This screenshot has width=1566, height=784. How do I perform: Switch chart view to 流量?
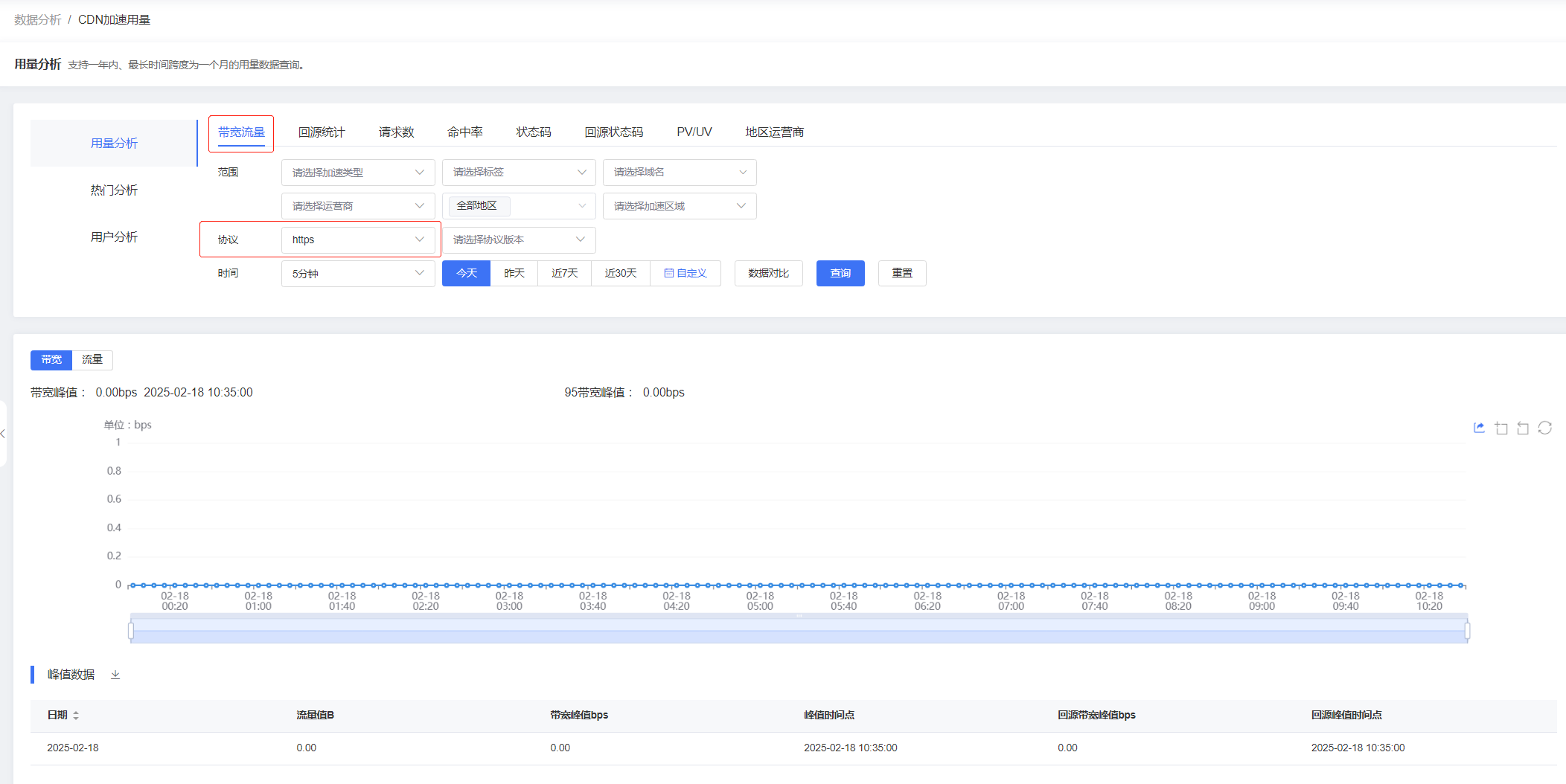coord(92,360)
